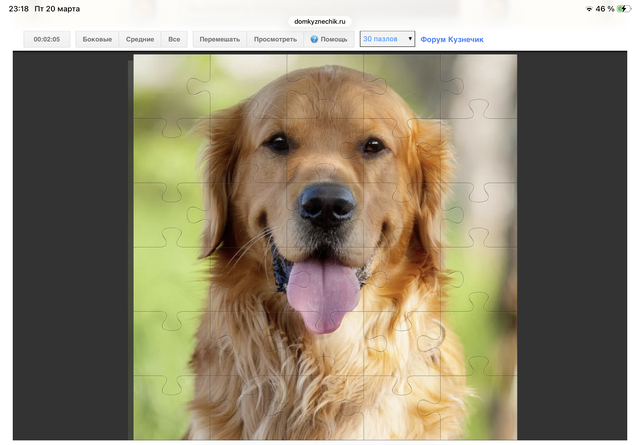Show all pieces with Все

click(174, 39)
